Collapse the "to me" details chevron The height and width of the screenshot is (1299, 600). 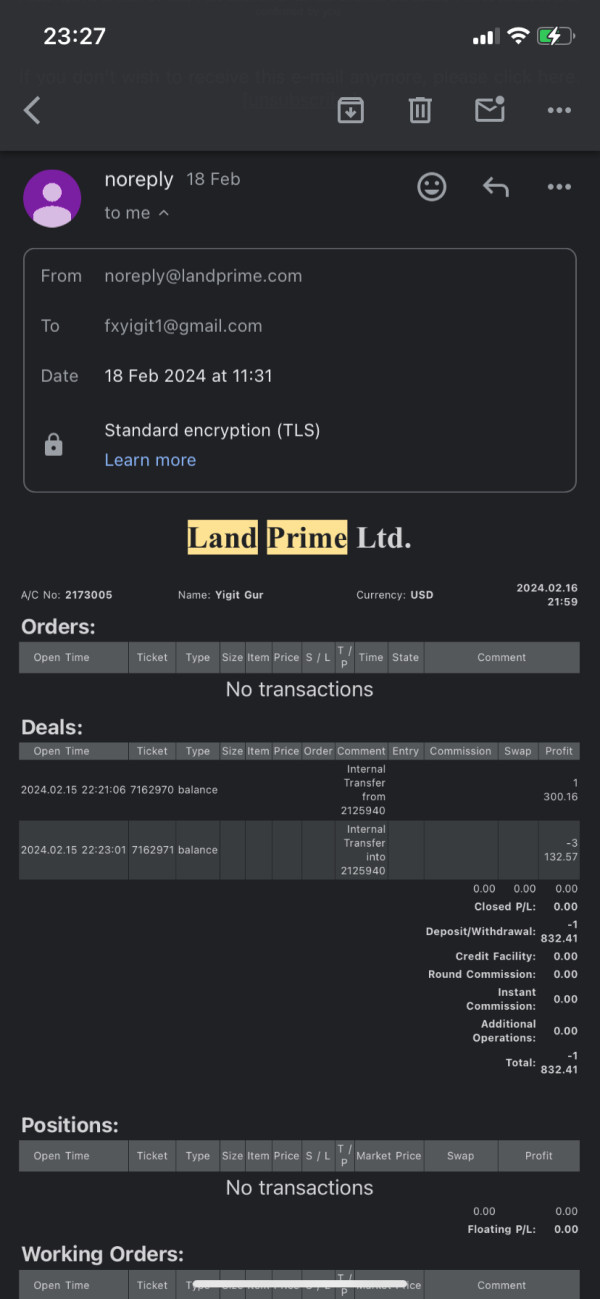tap(164, 213)
